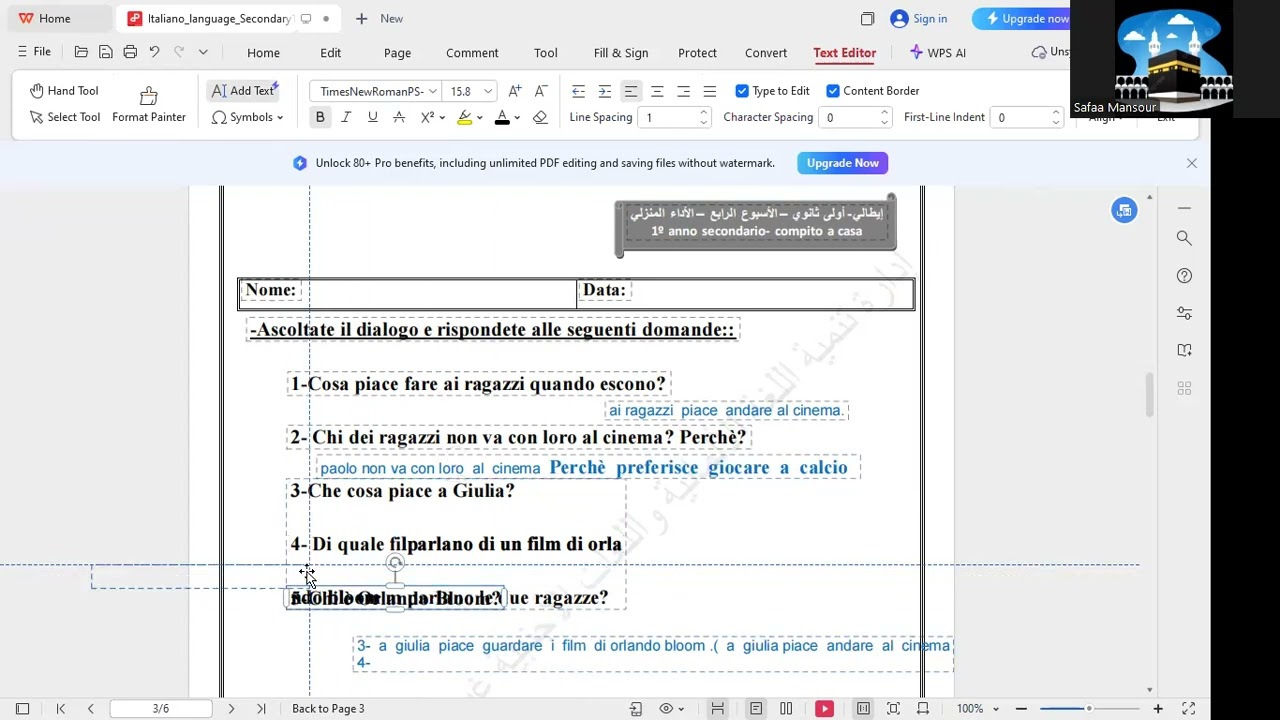
Task: Choose the Select Tool
Action: [x=64, y=117]
